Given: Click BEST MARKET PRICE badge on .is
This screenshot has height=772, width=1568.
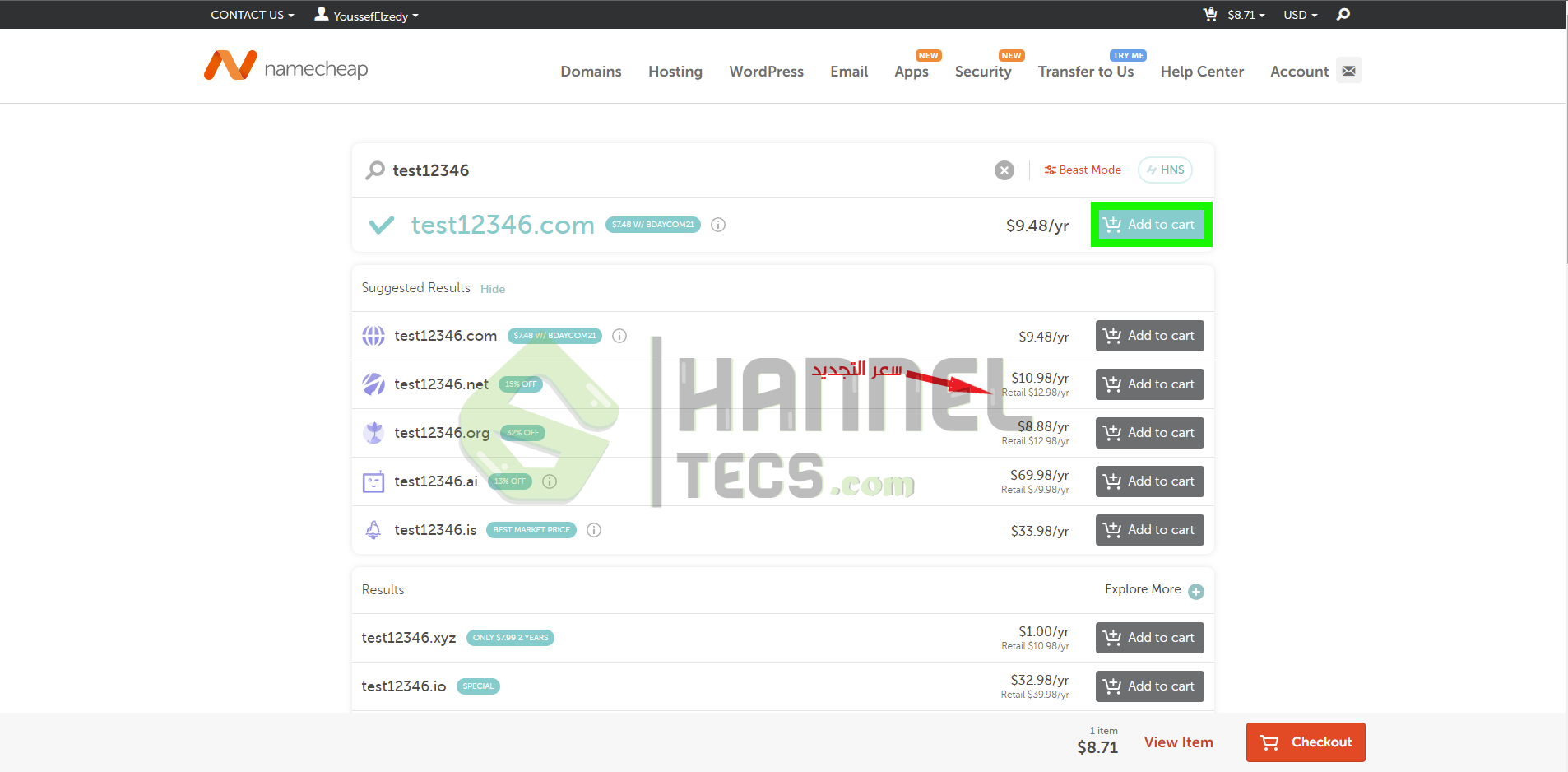Looking at the screenshot, I should pos(531,530).
